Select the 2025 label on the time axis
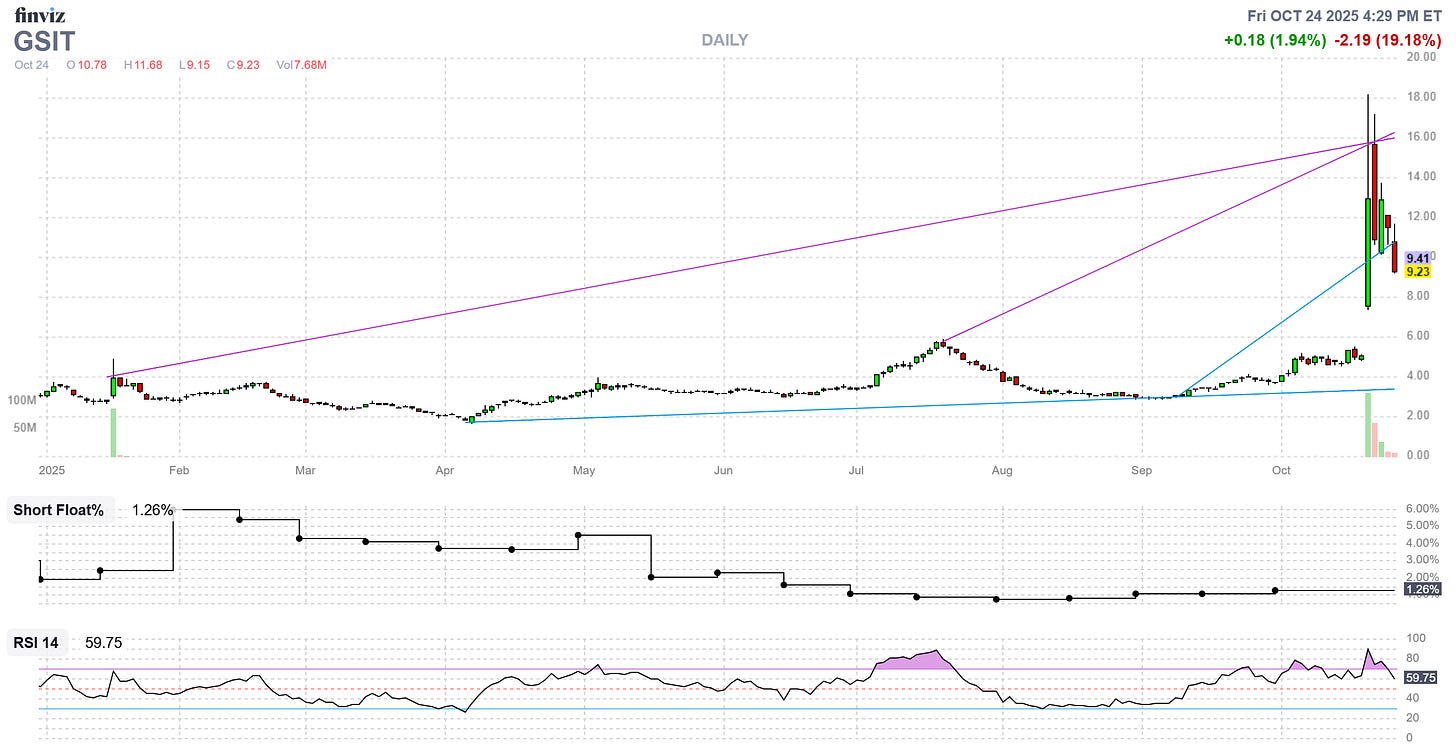This screenshot has width=1456, height=755. tap(51, 470)
